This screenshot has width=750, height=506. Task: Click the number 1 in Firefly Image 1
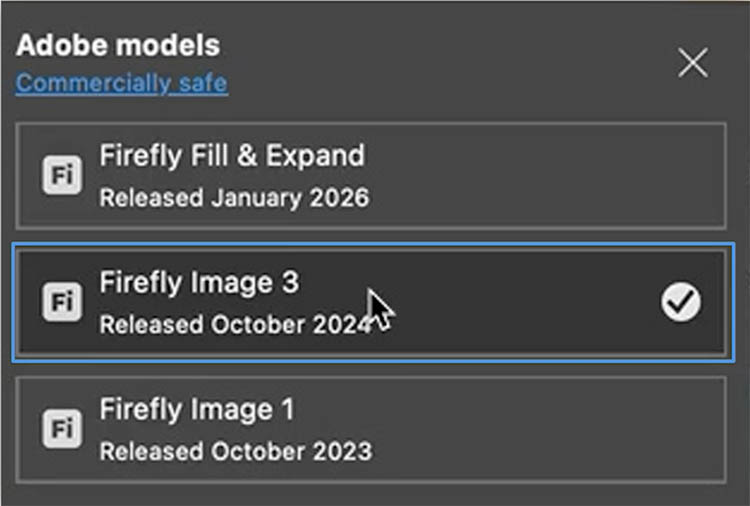point(287,410)
